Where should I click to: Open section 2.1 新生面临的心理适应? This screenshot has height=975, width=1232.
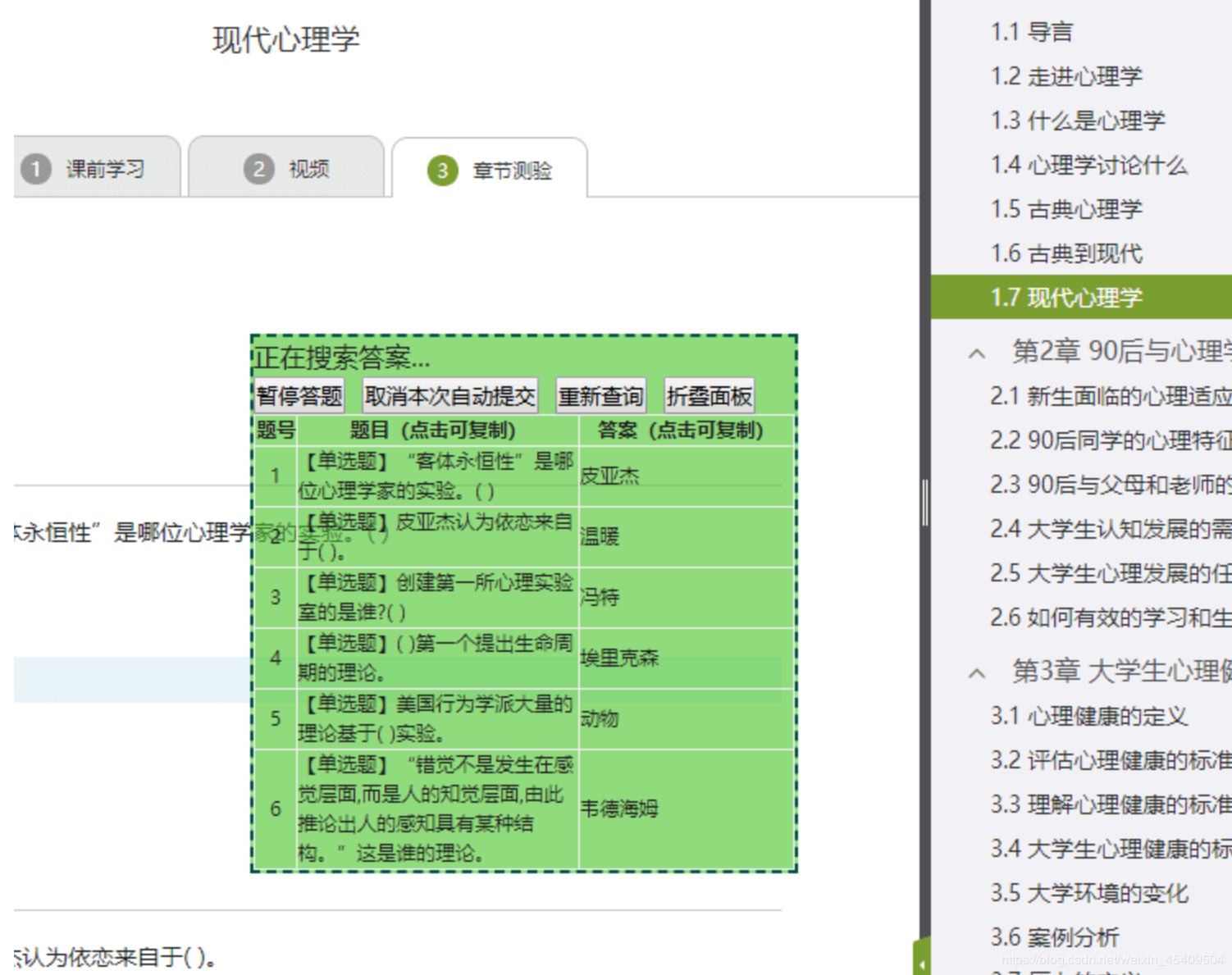(x=1111, y=396)
